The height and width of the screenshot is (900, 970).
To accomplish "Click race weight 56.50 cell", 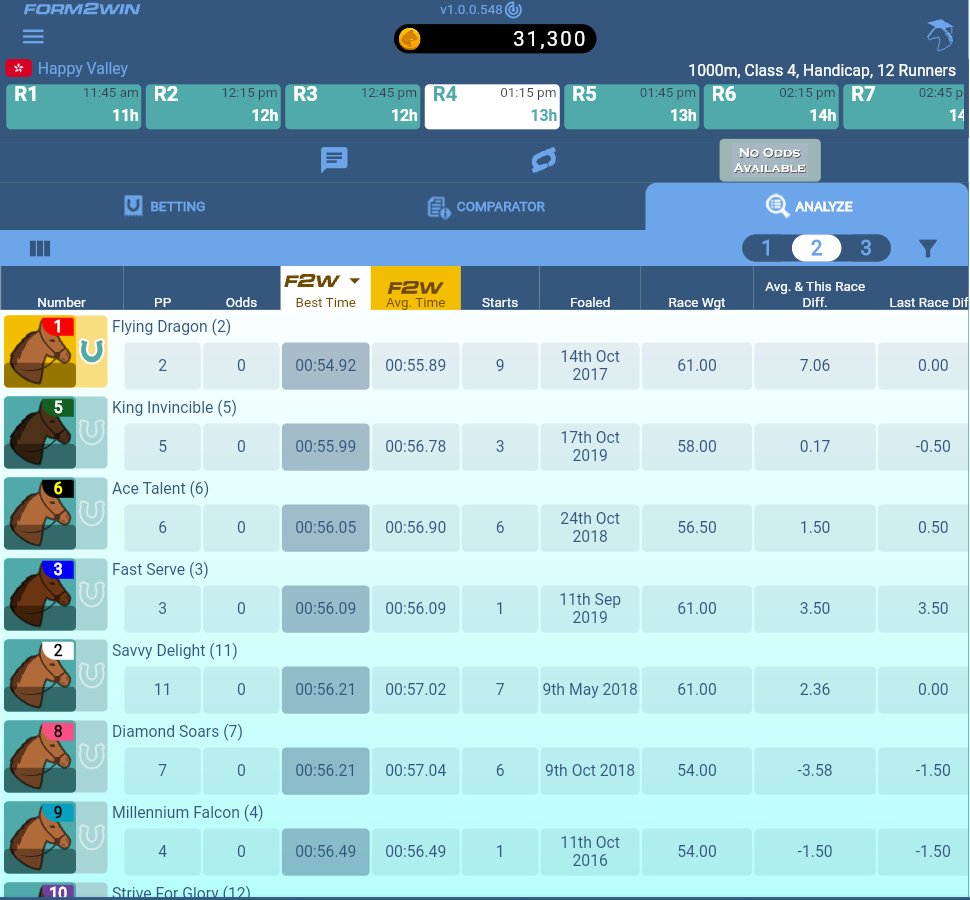I will click(x=697, y=528).
